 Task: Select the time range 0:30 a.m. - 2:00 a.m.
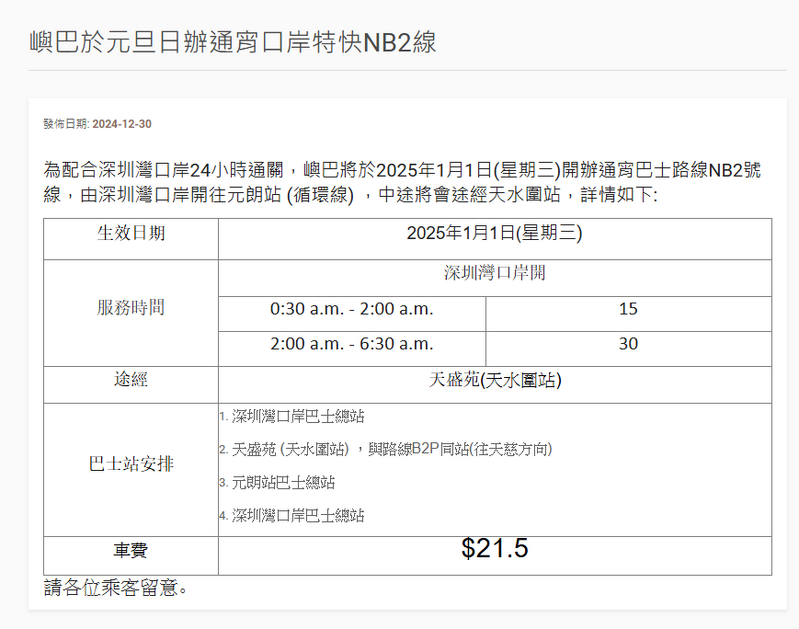coord(352,309)
